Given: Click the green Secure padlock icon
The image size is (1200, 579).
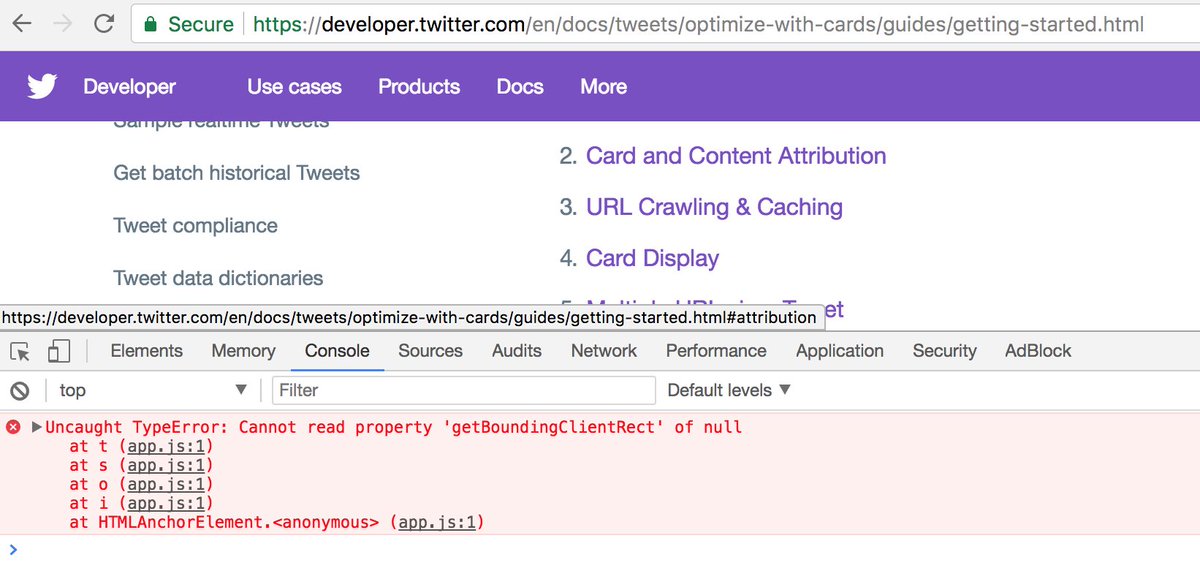Looking at the screenshot, I should click(x=149, y=23).
